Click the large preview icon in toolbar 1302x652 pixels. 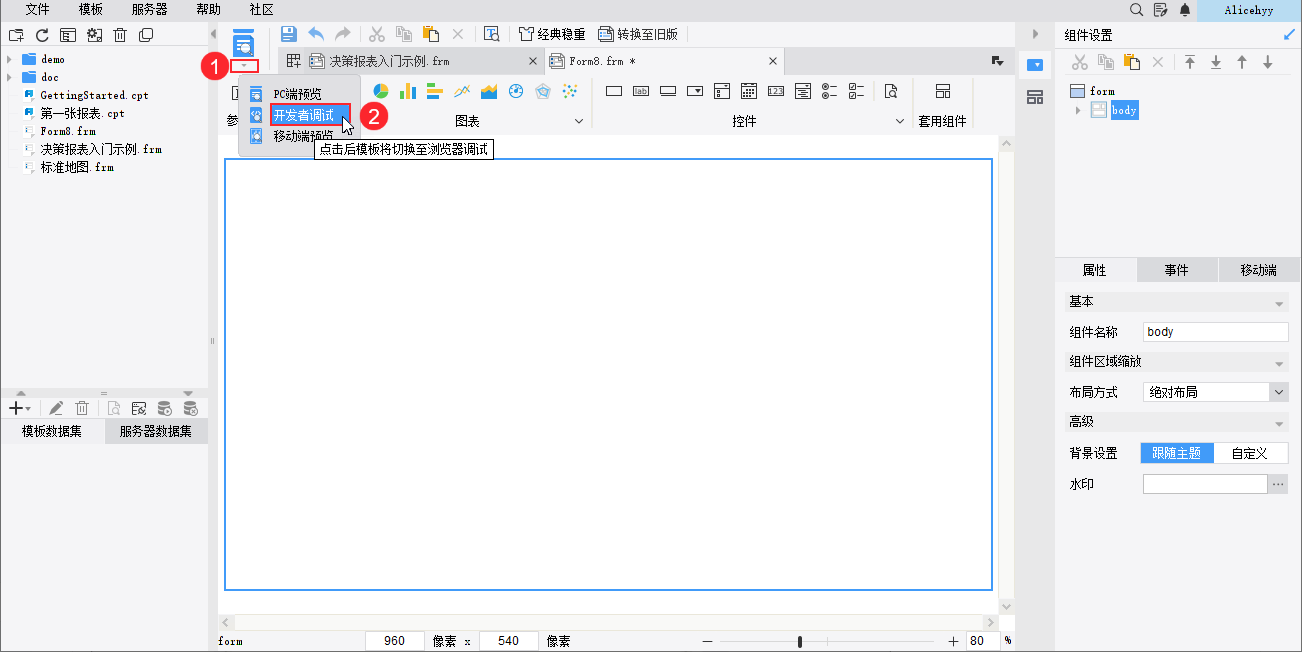click(x=243, y=42)
